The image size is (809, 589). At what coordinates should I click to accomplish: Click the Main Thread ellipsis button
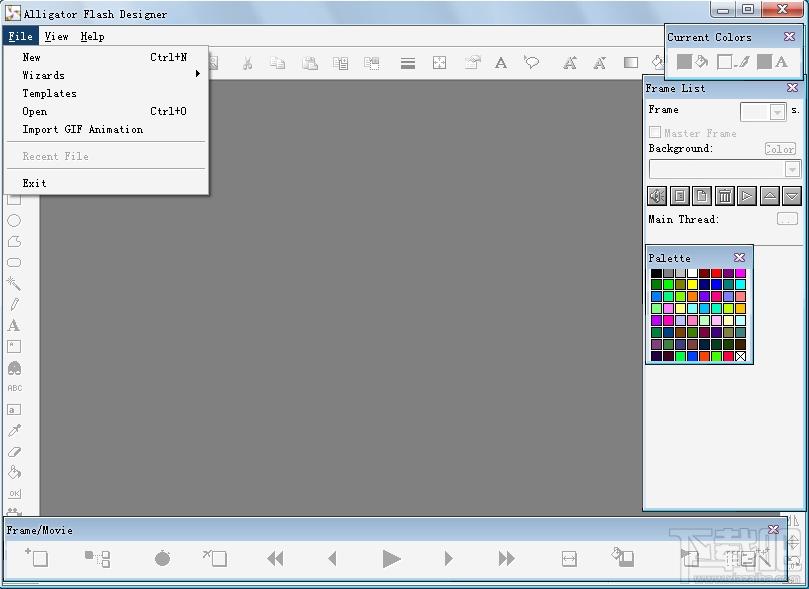pos(787,219)
